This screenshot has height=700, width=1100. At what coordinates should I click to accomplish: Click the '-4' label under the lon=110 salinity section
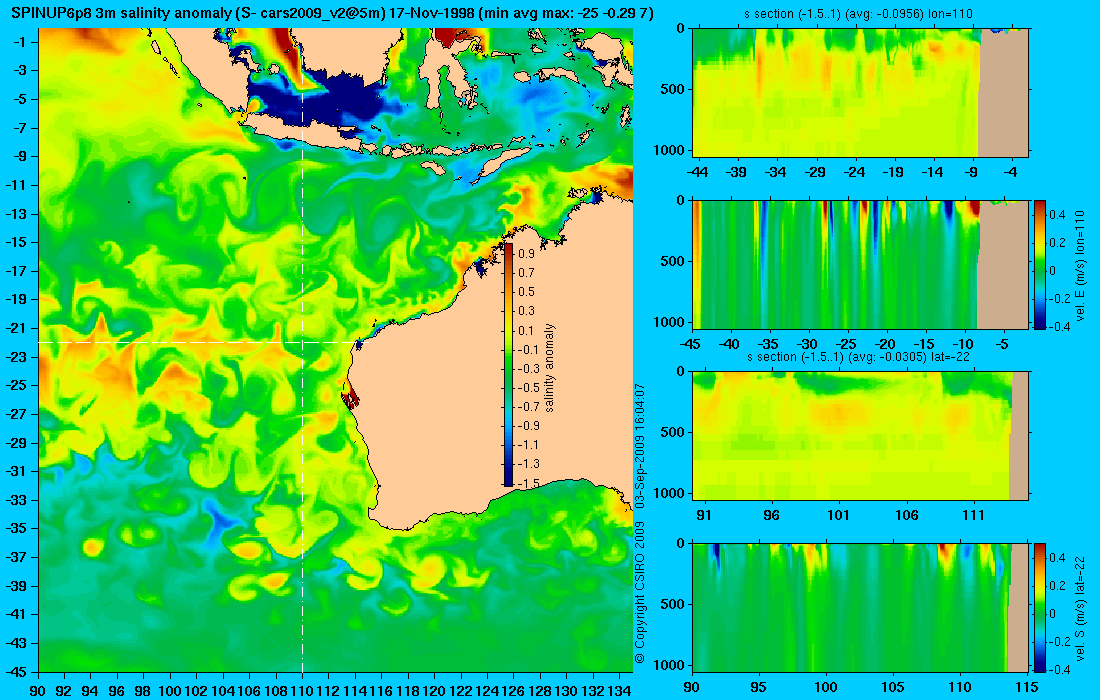(x=1010, y=172)
